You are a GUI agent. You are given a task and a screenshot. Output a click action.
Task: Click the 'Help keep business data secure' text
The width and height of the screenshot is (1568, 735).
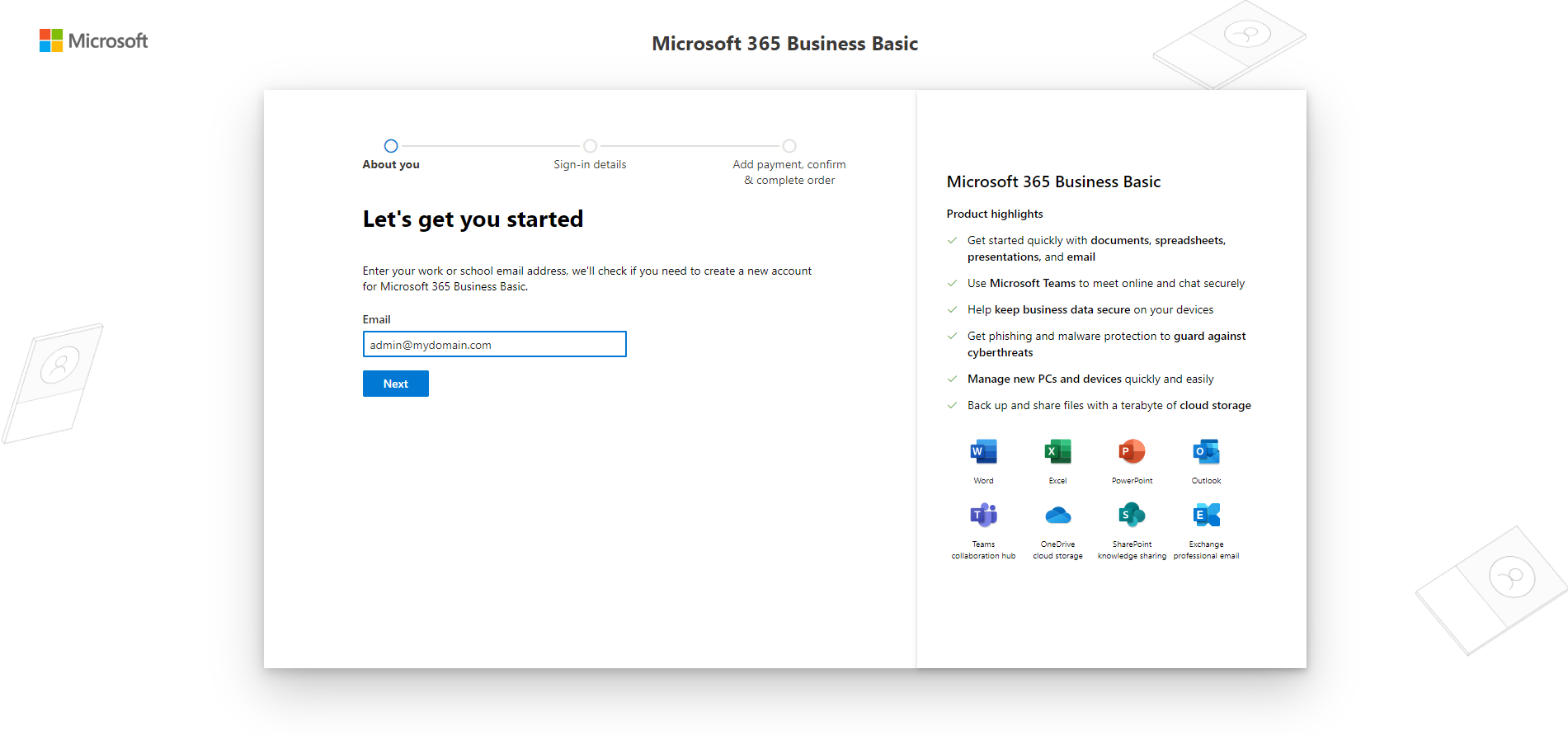1090,309
